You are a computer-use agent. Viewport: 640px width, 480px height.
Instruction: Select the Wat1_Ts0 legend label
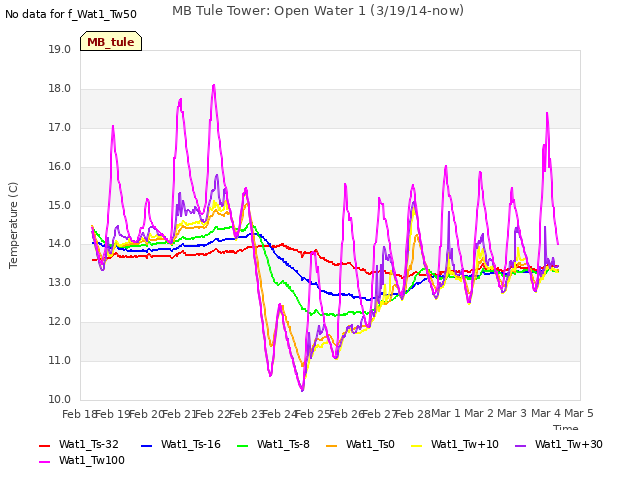[370, 444]
